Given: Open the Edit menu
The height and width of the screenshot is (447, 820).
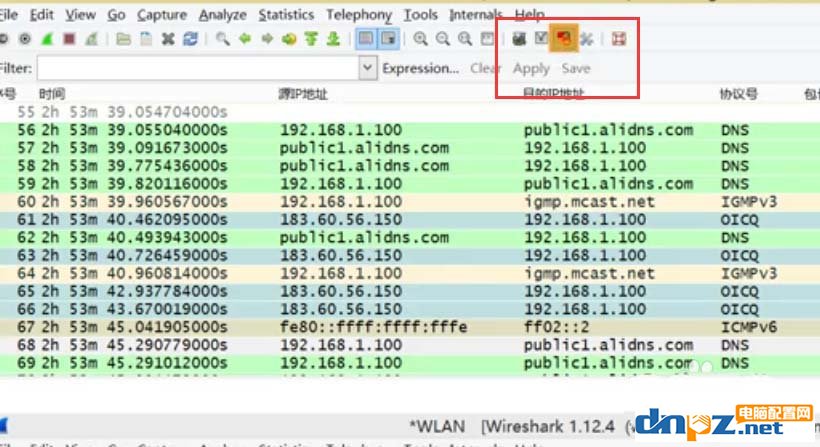Looking at the screenshot, I should pos(41,15).
